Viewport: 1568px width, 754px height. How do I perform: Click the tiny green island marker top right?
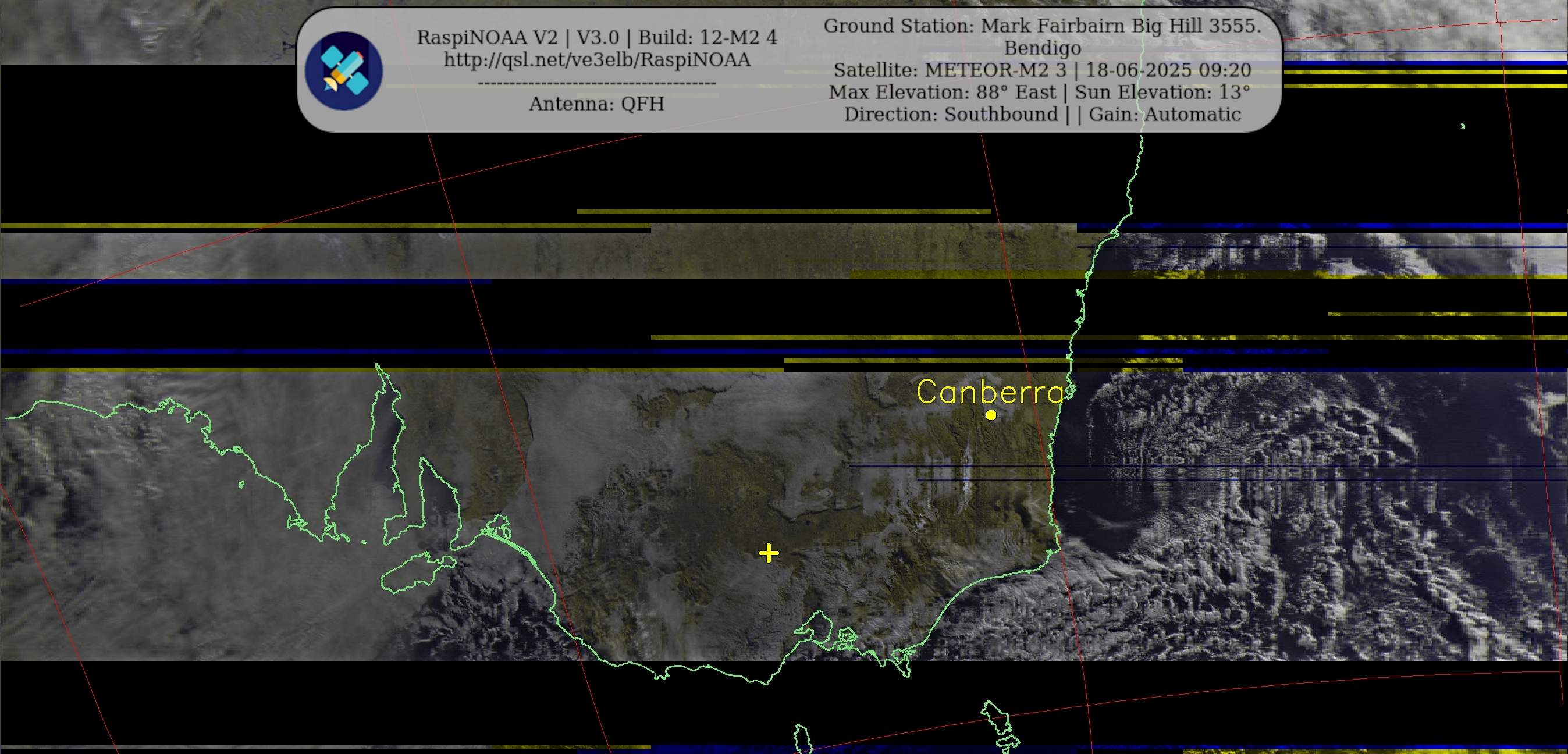pos(1463,126)
